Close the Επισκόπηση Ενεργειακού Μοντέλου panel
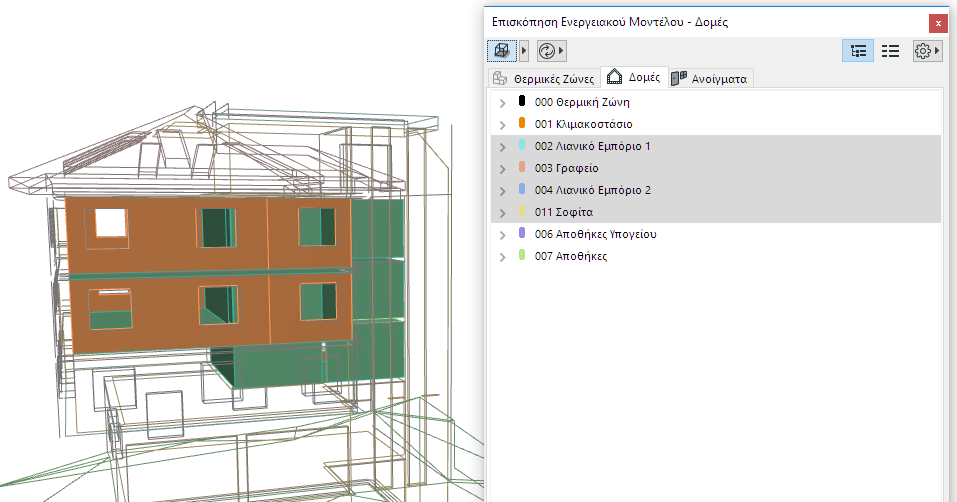The image size is (957, 502). tap(938, 23)
